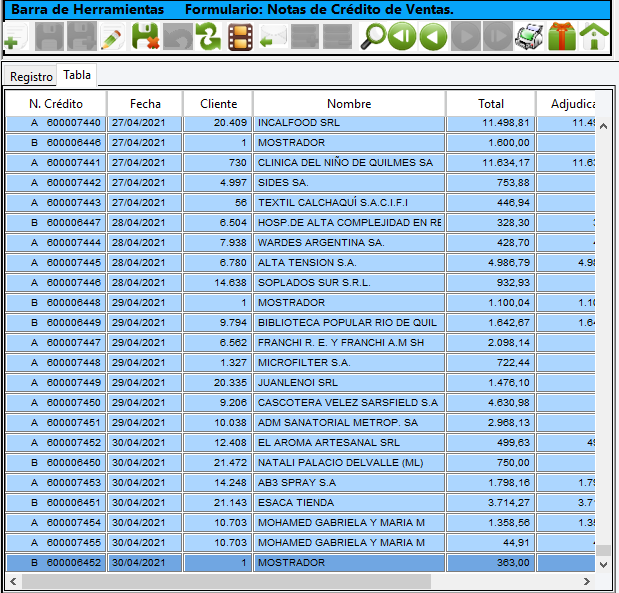The height and width of the screenshot is (593, 619).
Task: Click the greyed-out save-and-continue floppy icon
Action: [81, 37]
